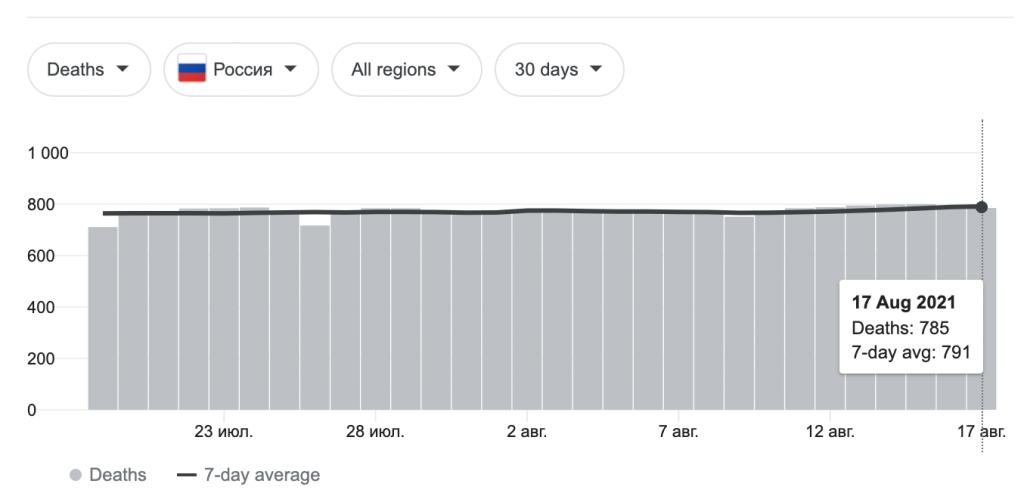This screenshot has width=1024, height=493.
Task: Open the 30 days range dropdown
Action: (x=558, y=70)
